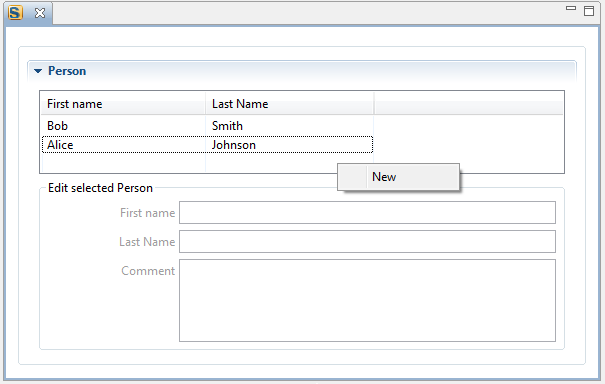The image size is (605, 384).
Task: Click the Johnson last name cell
Action: click(x=289, y=145)
